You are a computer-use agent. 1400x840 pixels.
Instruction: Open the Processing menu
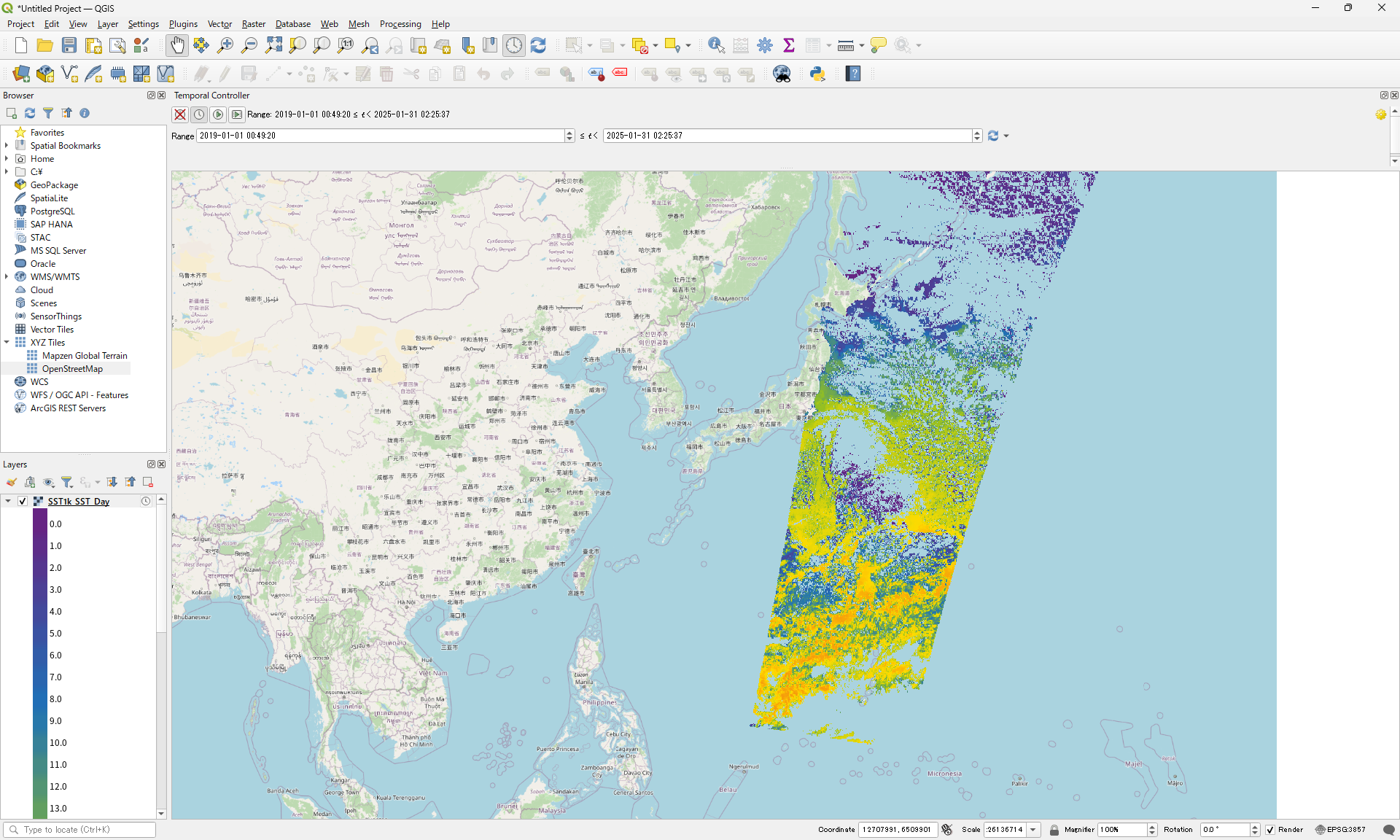point(400,24)
